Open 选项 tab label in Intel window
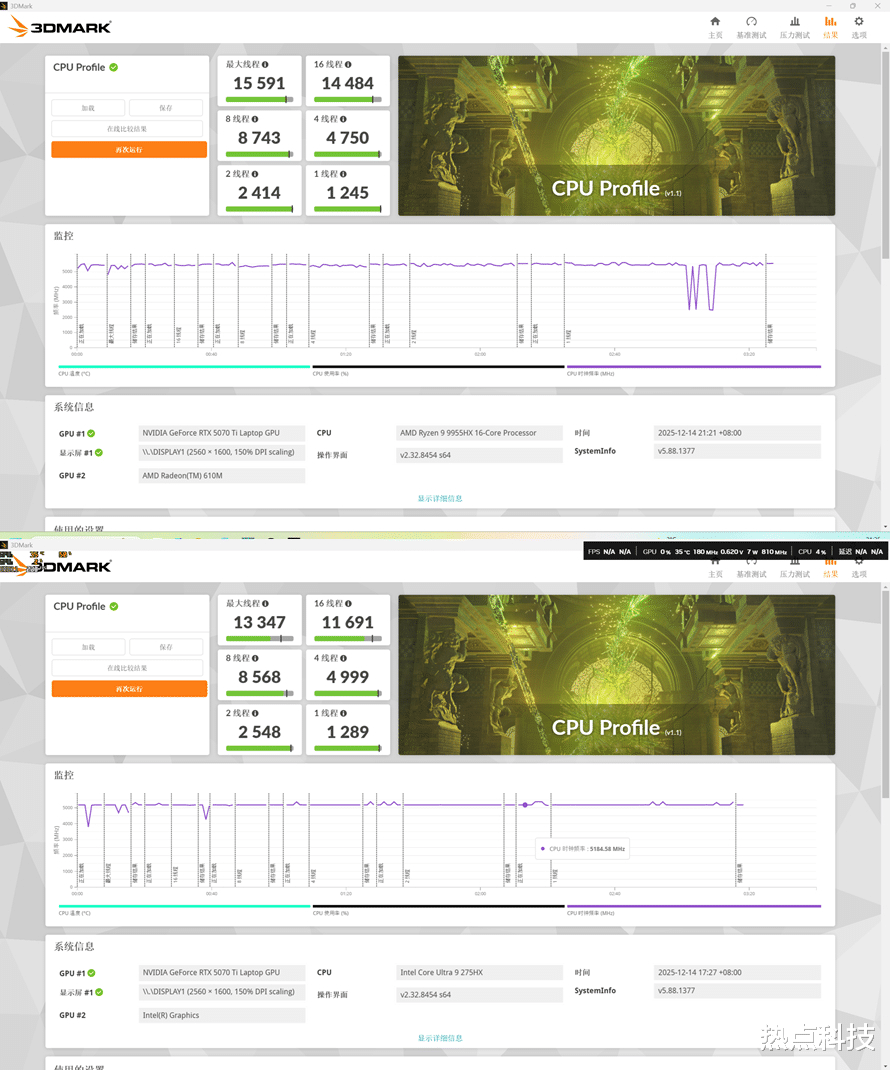The width and height of the screenshot is (890, 1070). point(859,575)
